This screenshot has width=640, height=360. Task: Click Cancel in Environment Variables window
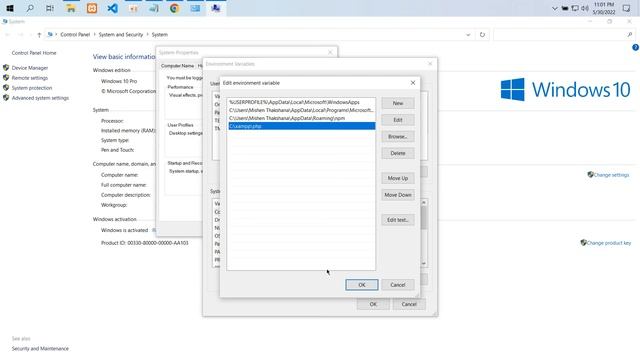409,304
